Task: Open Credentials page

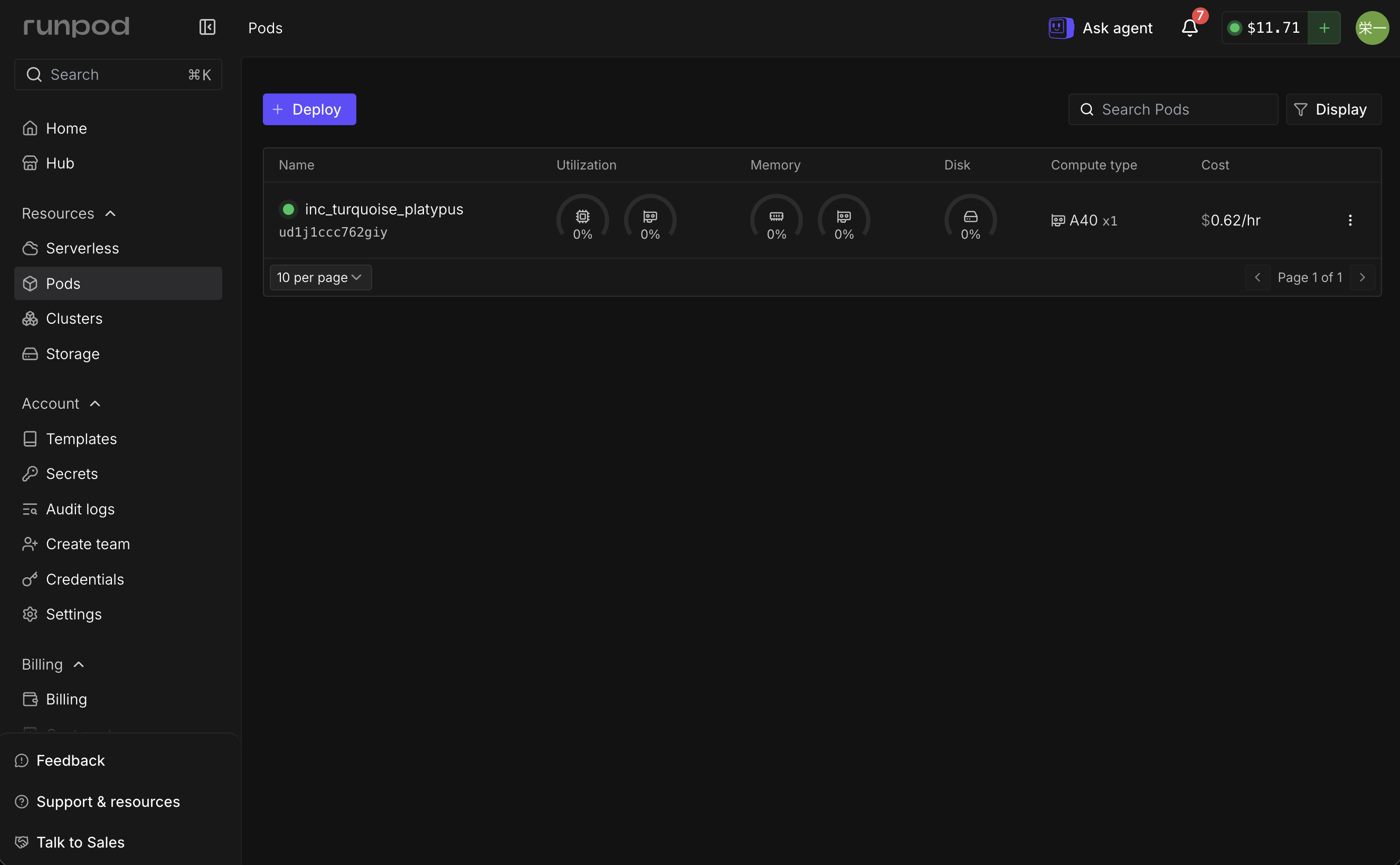Action: click(x=118, y=579)
